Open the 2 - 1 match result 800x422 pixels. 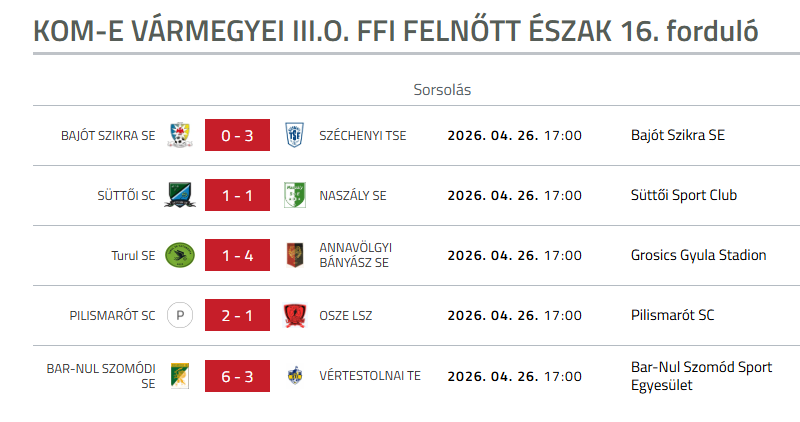[x=237, y=315]
